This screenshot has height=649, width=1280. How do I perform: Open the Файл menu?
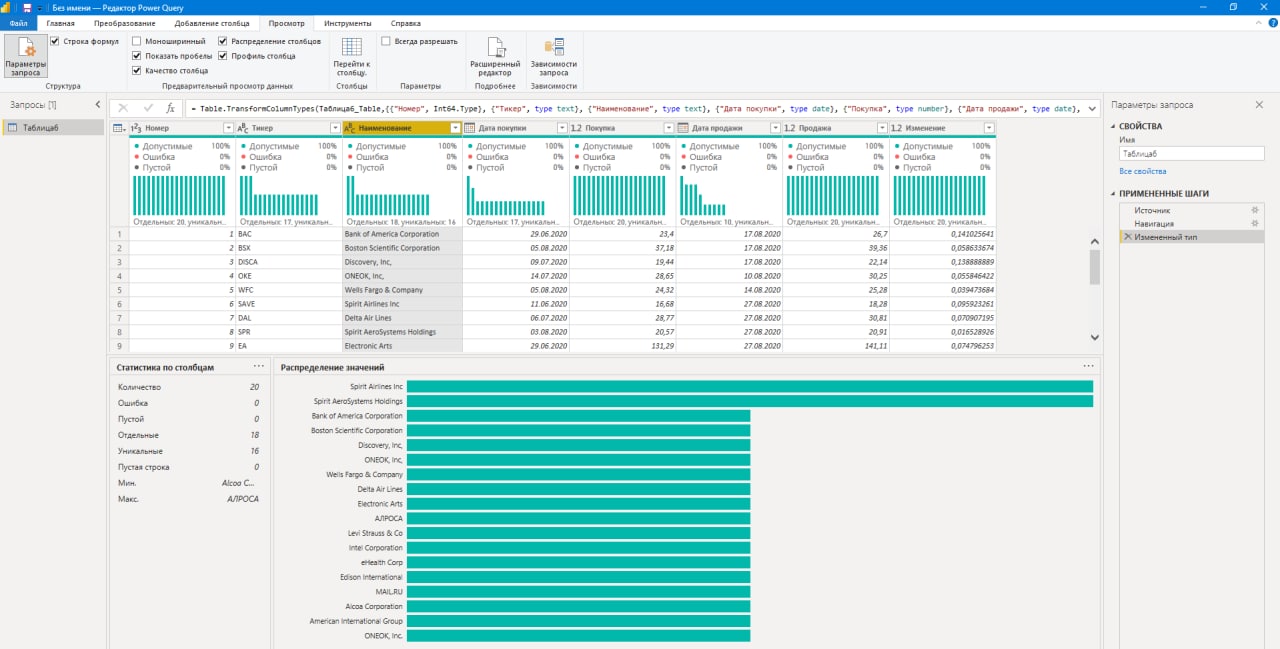[18, 22]
